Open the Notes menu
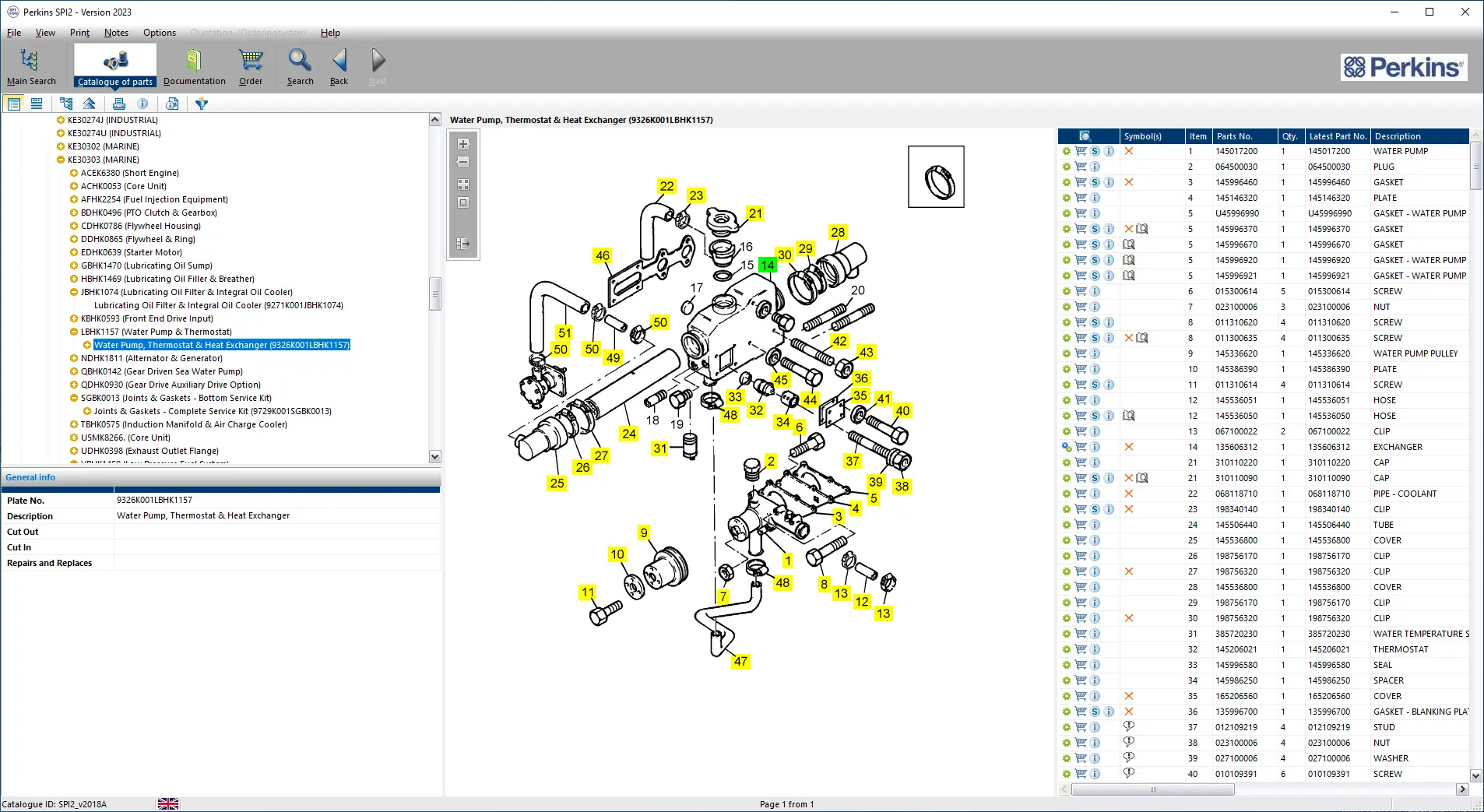 [x=116, y=33]
